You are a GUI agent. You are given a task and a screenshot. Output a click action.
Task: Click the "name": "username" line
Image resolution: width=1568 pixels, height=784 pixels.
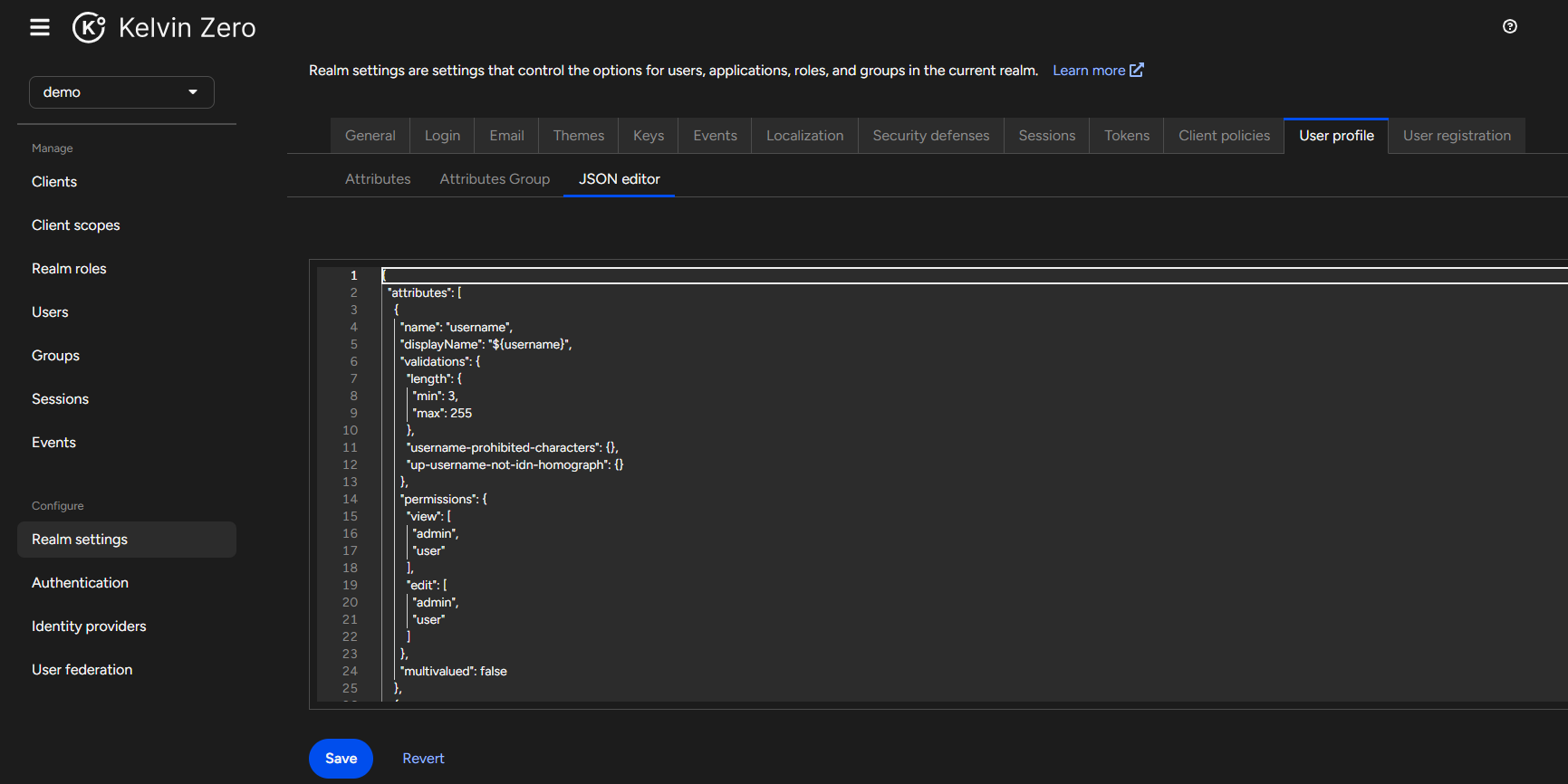[457, 328]
